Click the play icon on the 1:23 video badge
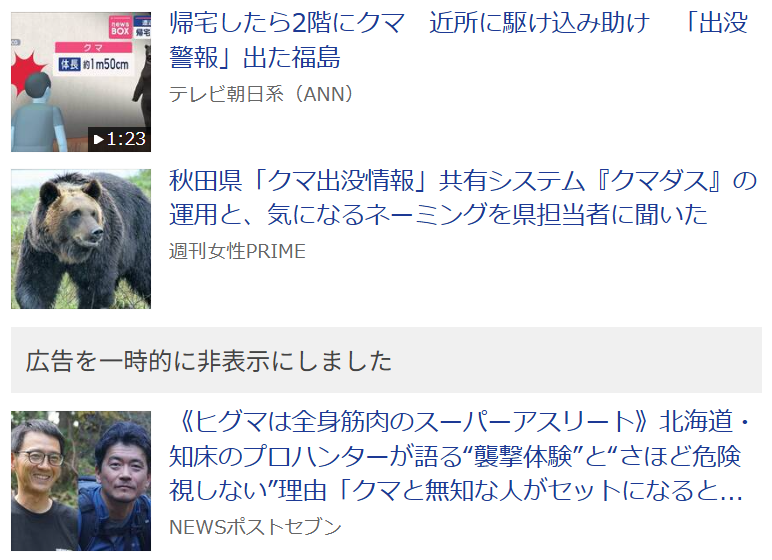 pos(98,139)
